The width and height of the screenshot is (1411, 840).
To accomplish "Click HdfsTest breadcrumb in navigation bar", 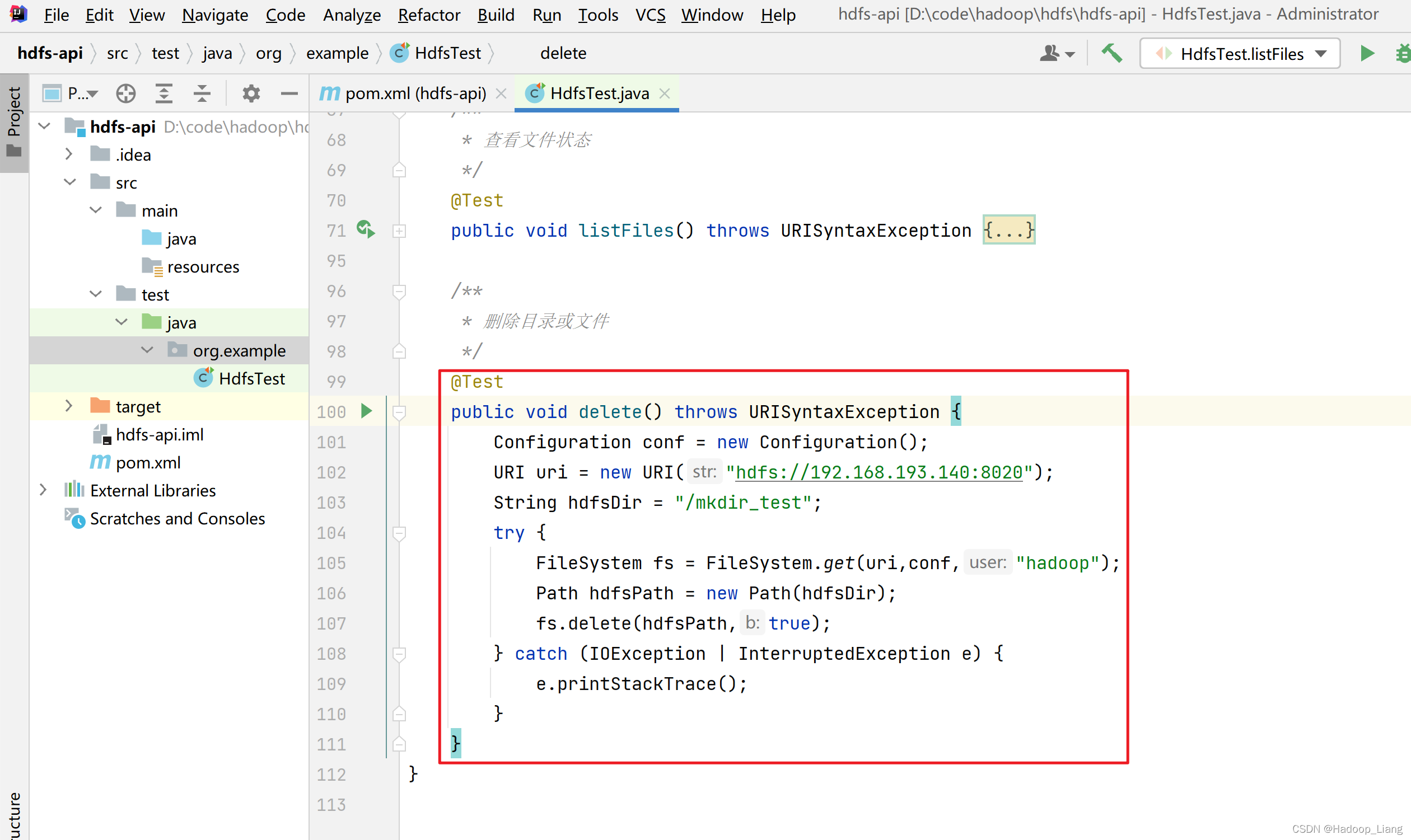I will pyautogui.click(x=436, y=53).
